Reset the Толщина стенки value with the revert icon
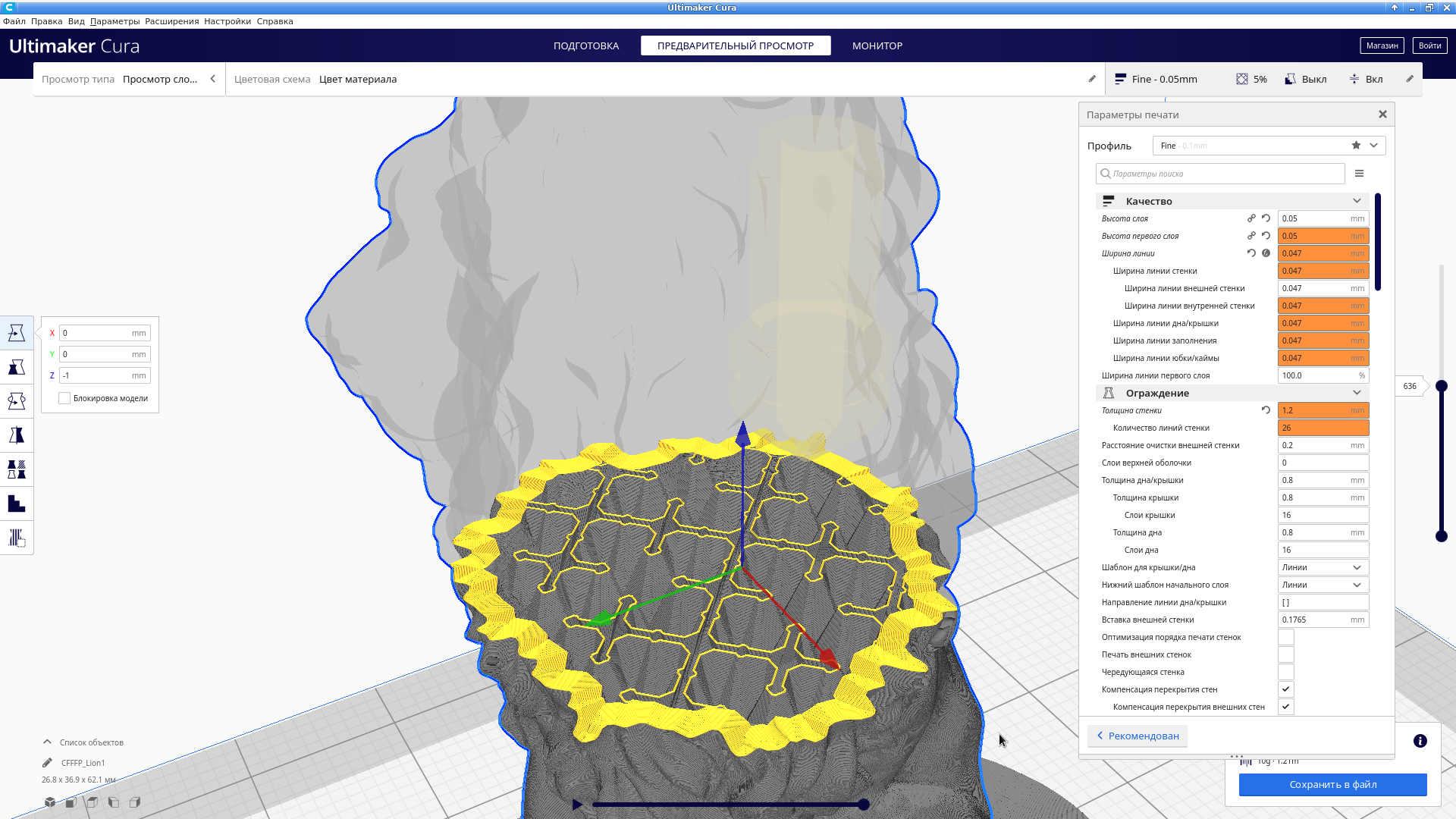Viewport: 1456px width, 819px height. pos(1266,410)
